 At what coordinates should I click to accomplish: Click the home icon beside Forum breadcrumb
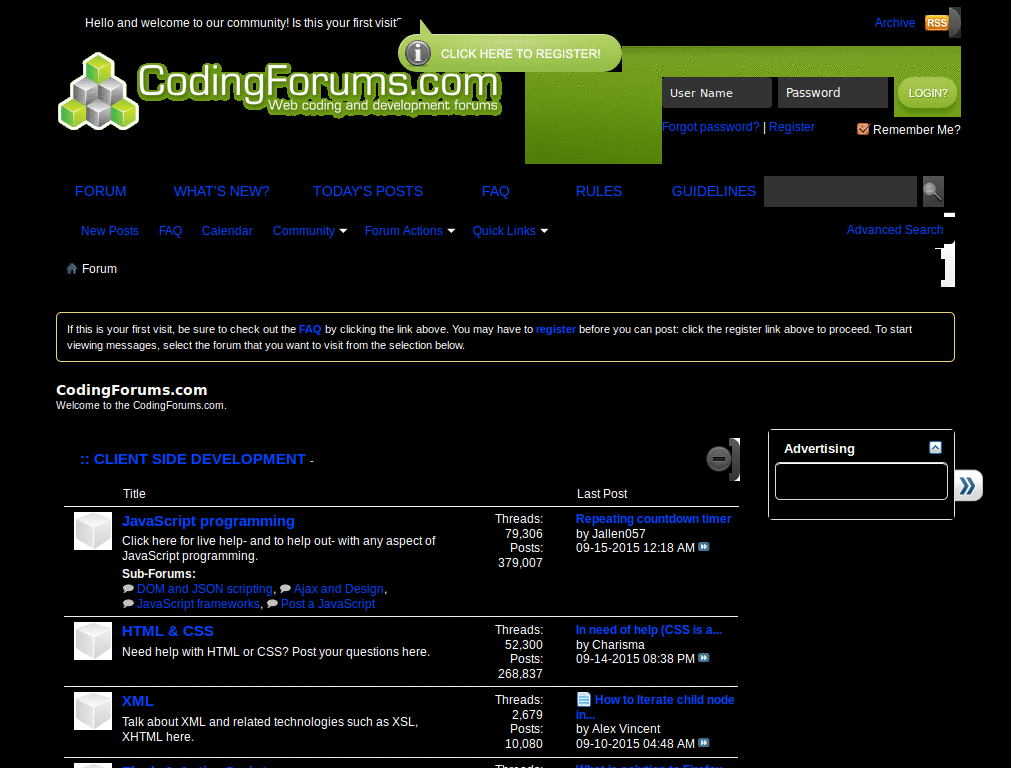(72, 268)
